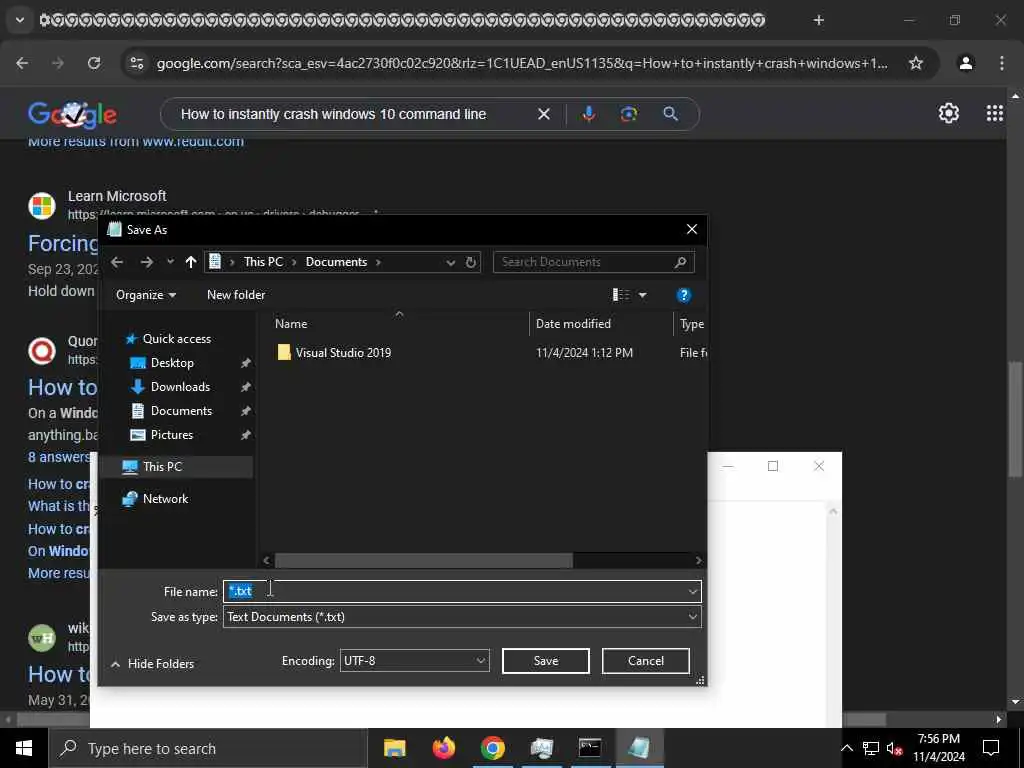
Task: Go back in the Save As dialog
Action: click(x=117, y=262)
